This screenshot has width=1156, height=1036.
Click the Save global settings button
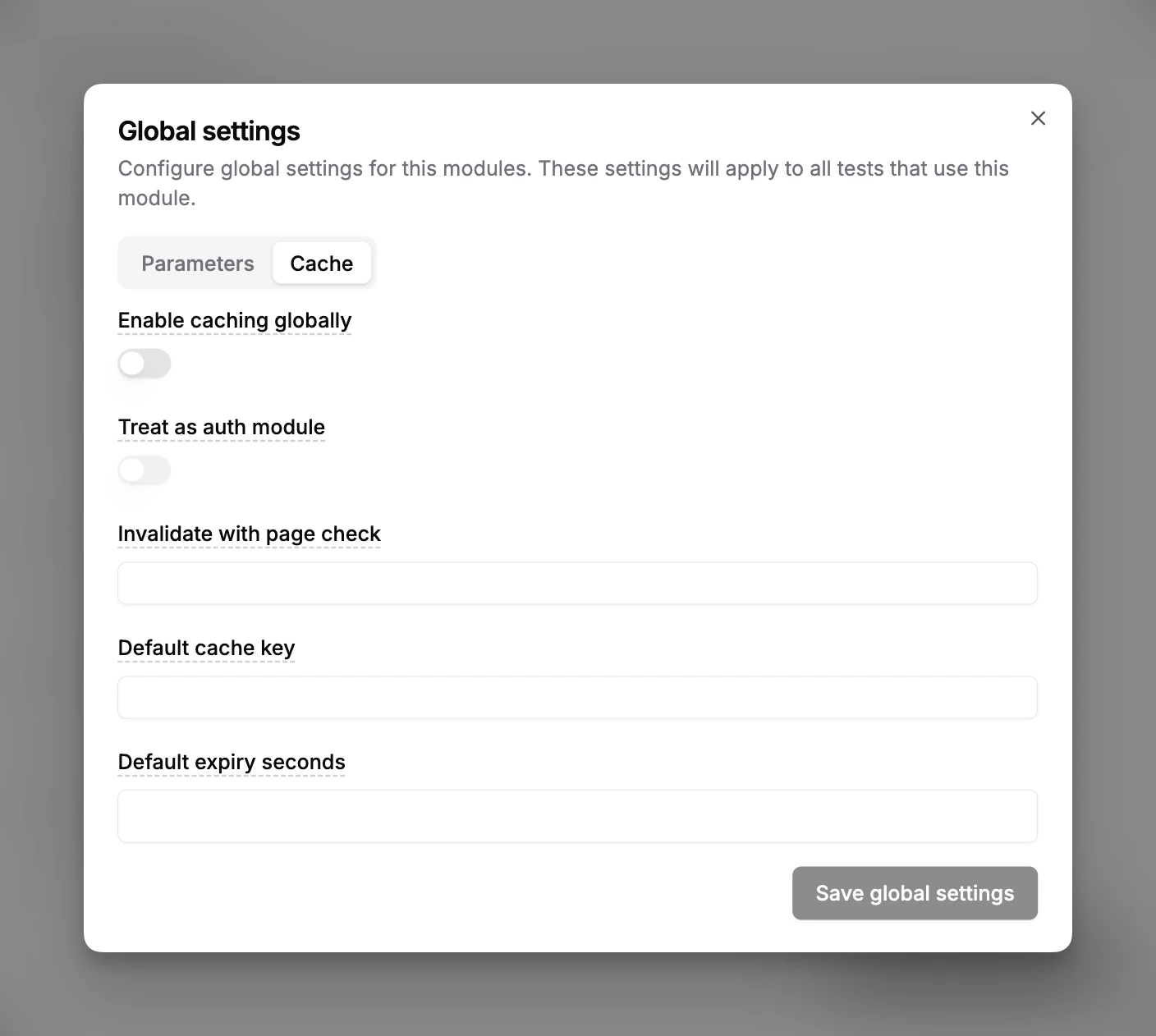click(x=914, y=893)
